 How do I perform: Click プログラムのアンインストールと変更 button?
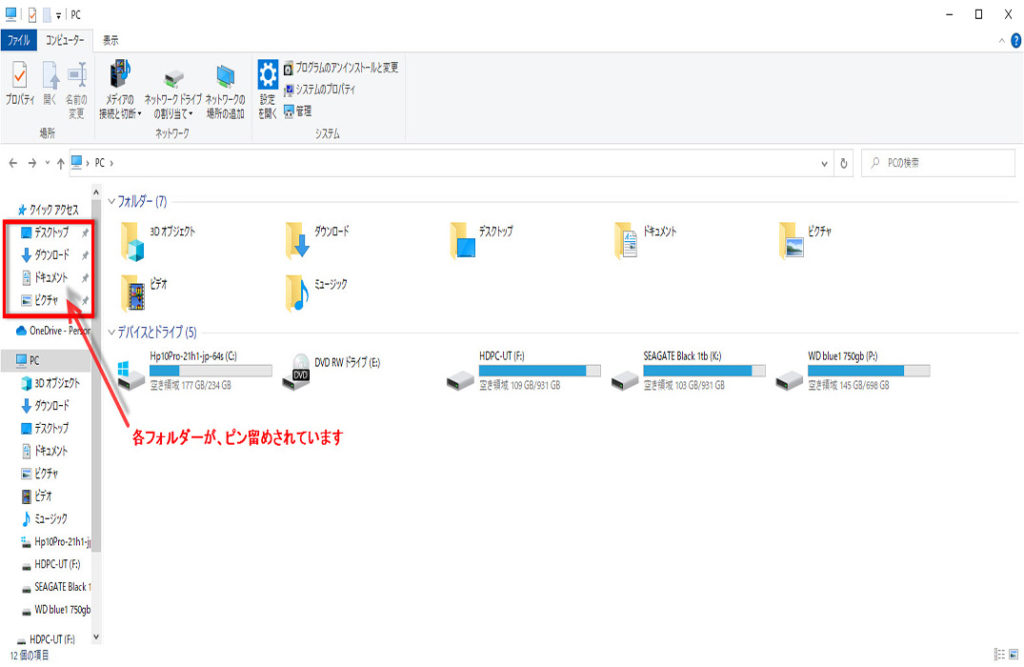click(x=340, y=68)
